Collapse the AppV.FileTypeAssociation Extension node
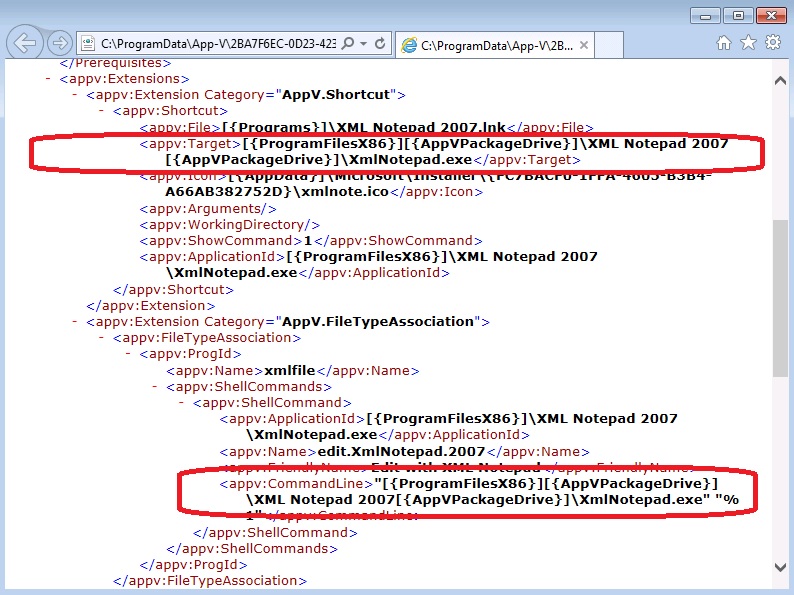The image size is (794, 595). [x=75, y=322]
